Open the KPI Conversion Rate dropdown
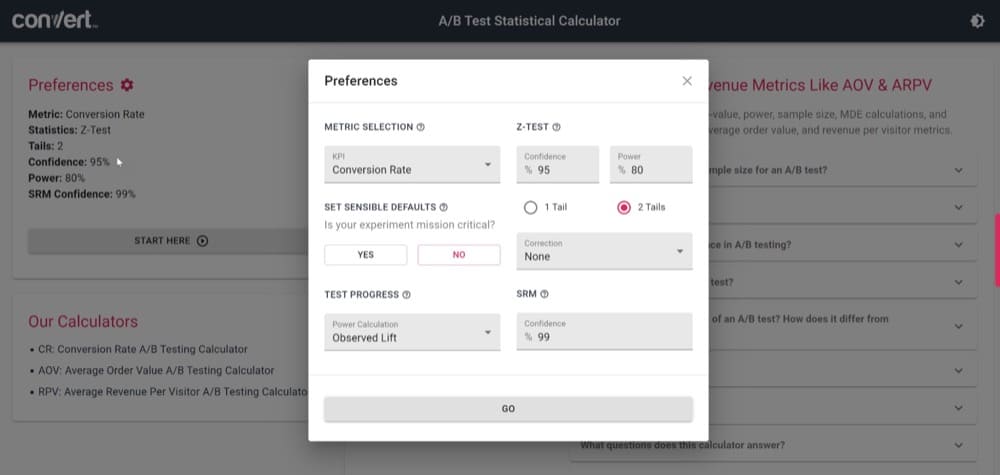Image resolution: width=1000 pixels, height=475 pixels. tap(412, 165)
